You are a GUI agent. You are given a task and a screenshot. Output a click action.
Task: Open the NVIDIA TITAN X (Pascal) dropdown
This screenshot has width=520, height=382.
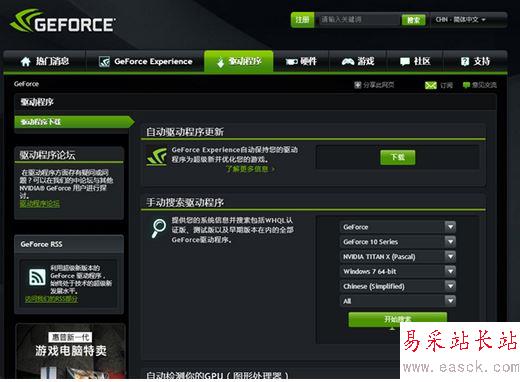click(398, 256)
